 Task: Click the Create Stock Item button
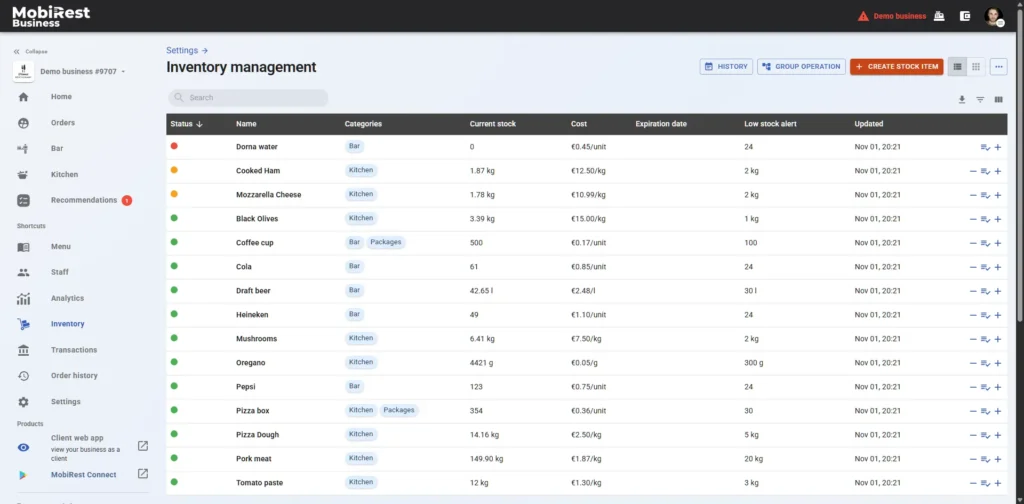tap(896, 67)
